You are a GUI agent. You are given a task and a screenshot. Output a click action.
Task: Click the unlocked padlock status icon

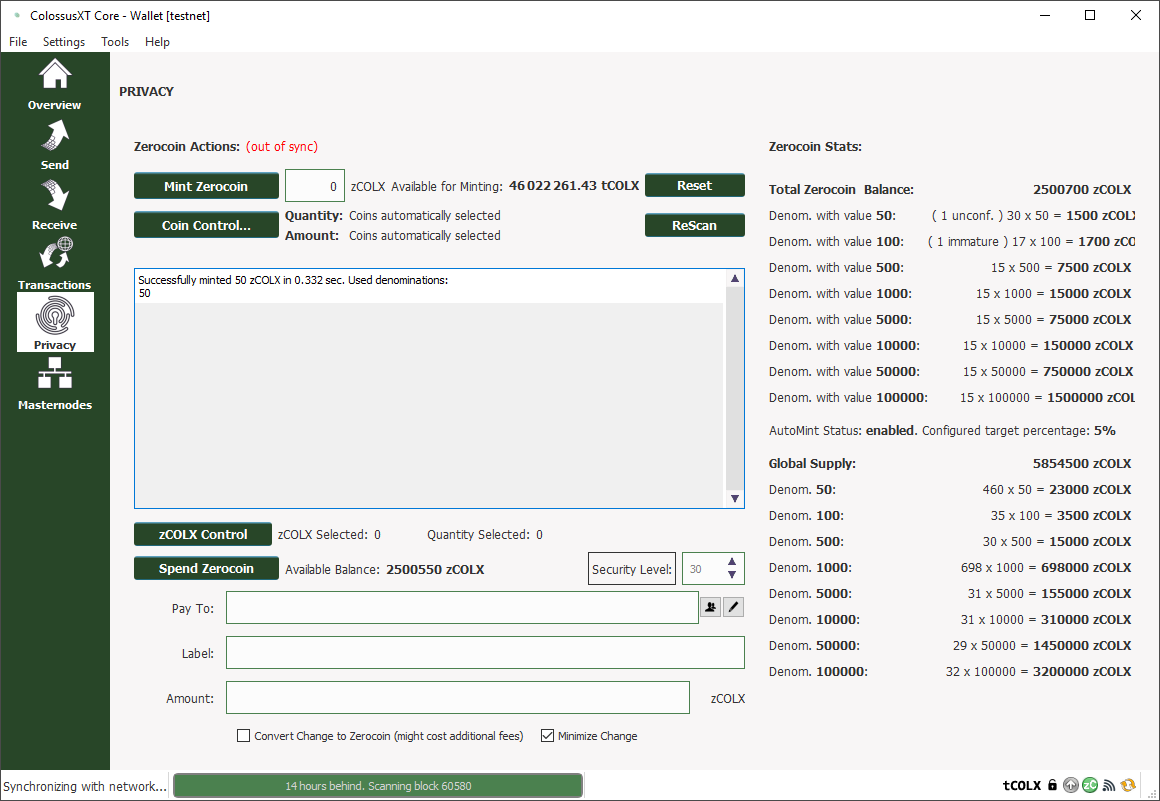[x=1052, y=785]
